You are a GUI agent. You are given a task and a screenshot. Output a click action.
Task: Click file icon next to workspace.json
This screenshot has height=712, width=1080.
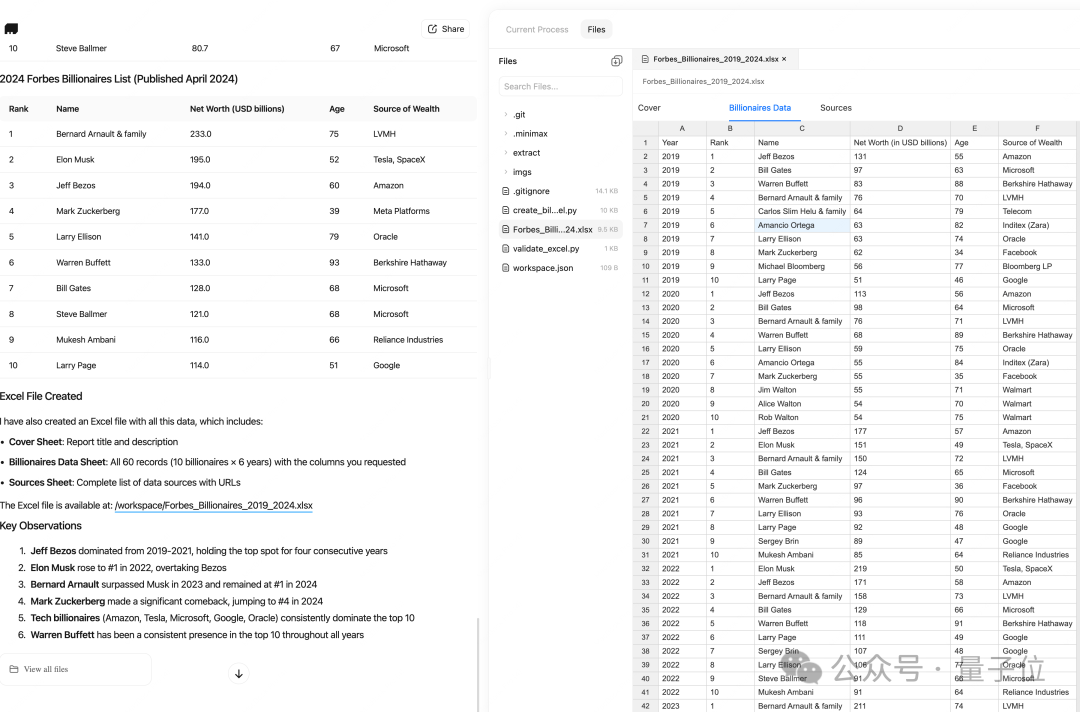[506, 268]
